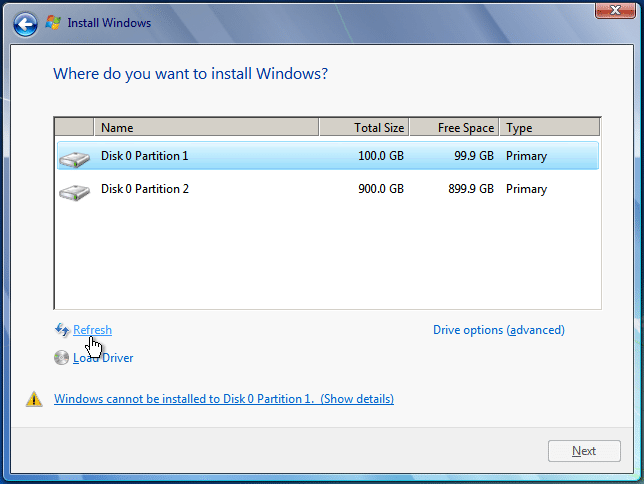644x484 pixels.
Task: Click the 900.0 GB total size value
Action: click(381, 189)
